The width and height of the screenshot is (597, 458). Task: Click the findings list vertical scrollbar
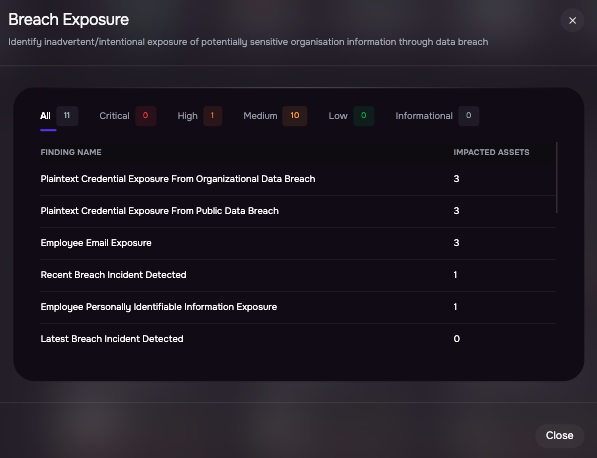[557, 177]
